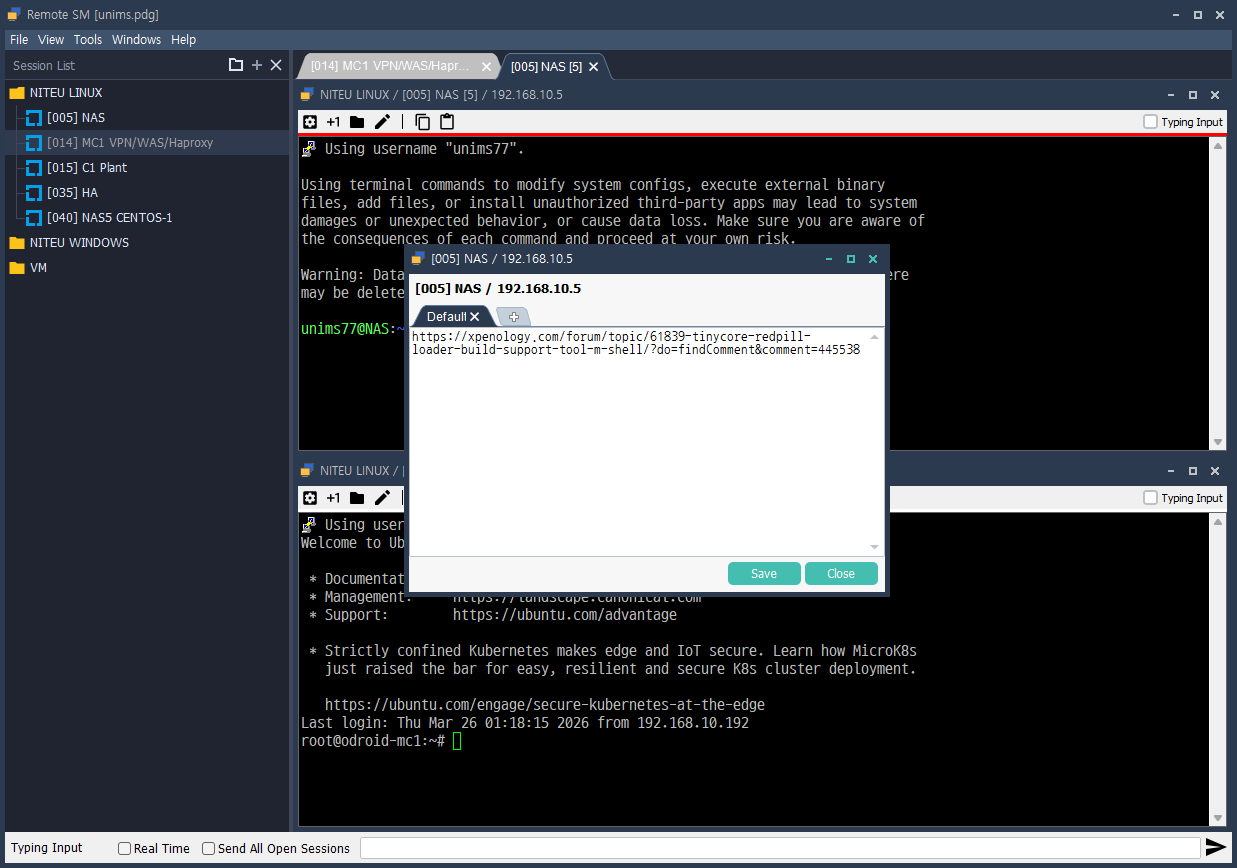Click the new folder icon in Session List header
Viewport: 1237px width, 868px height.
[x=236, y=65]
